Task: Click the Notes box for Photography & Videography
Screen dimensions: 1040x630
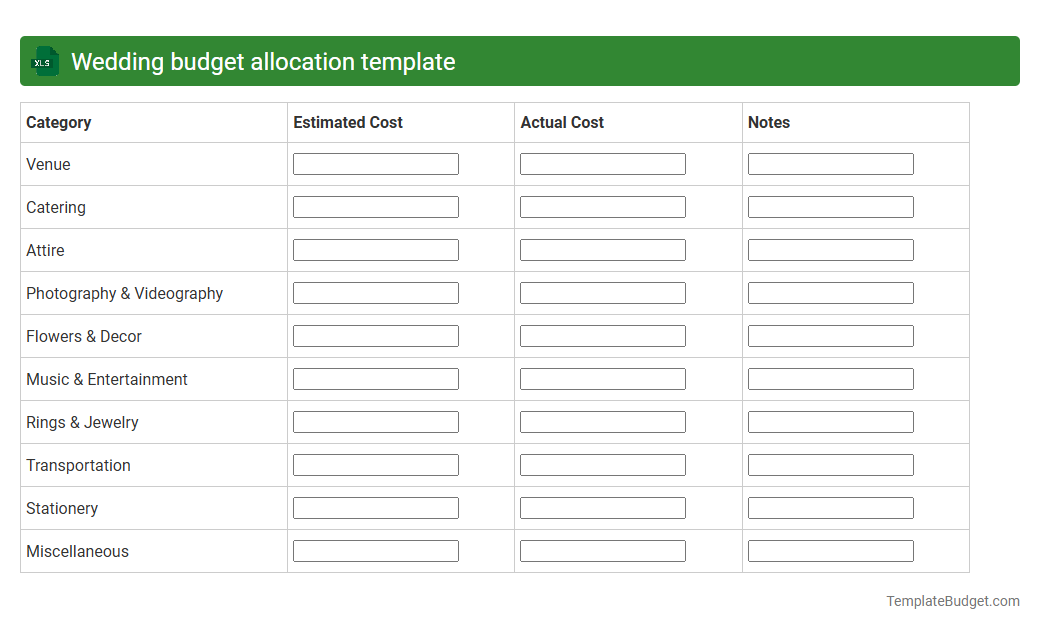Action: pos(830,292)
